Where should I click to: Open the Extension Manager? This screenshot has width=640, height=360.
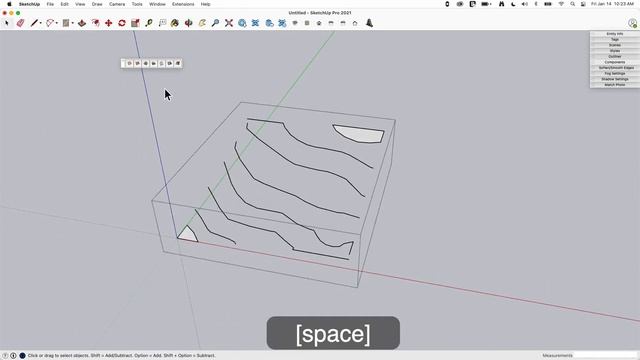pyautogui.click(x=282, y=23)
